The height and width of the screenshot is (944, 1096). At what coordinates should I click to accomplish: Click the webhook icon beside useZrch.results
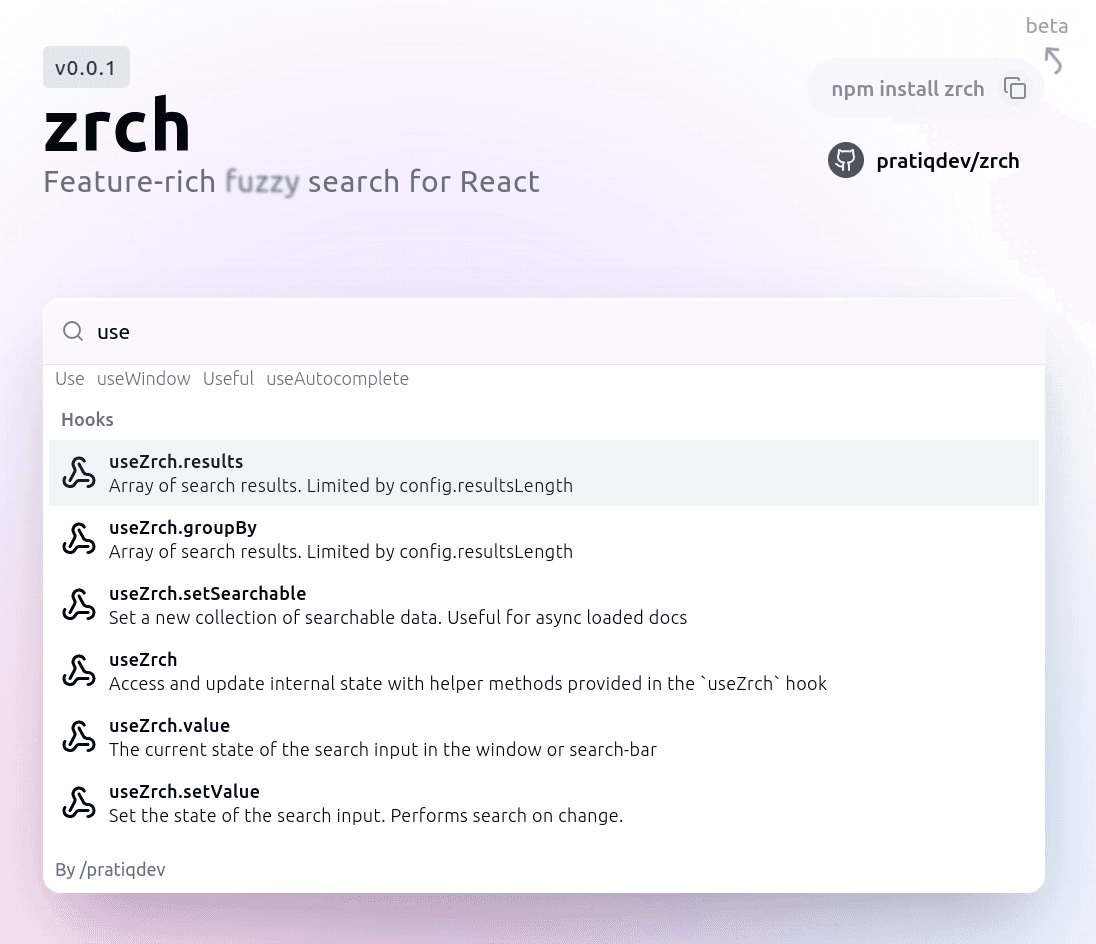(79, 473)
